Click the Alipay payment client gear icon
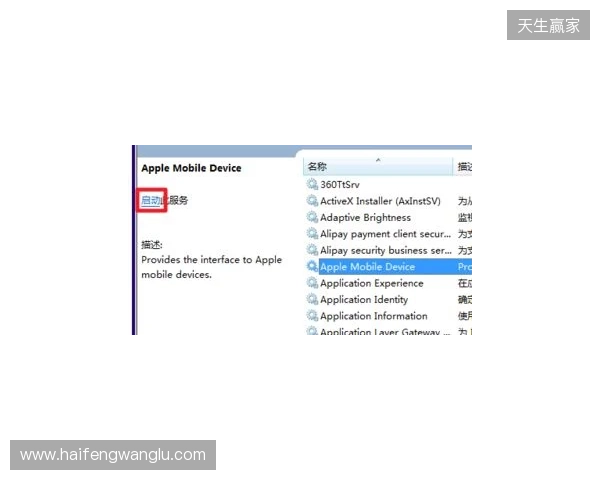This screenshot has height=480, width=600. tap(312, 234)
